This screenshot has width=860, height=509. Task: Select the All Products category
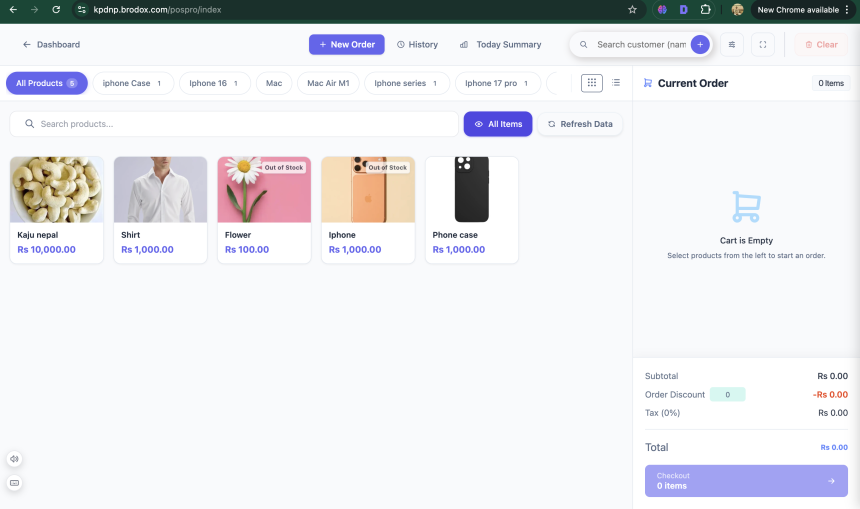[x=47, y=83]
